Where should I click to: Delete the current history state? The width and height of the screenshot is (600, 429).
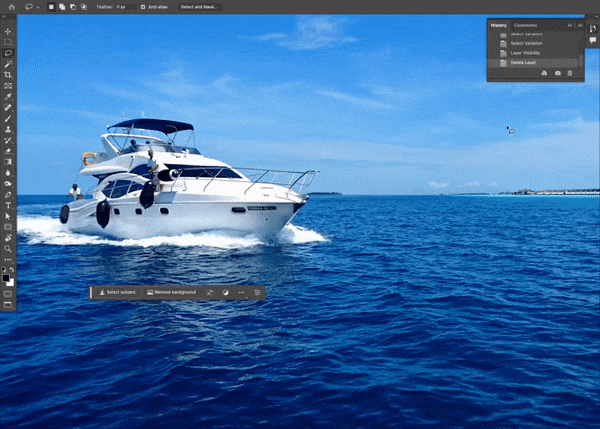[570, 73]
